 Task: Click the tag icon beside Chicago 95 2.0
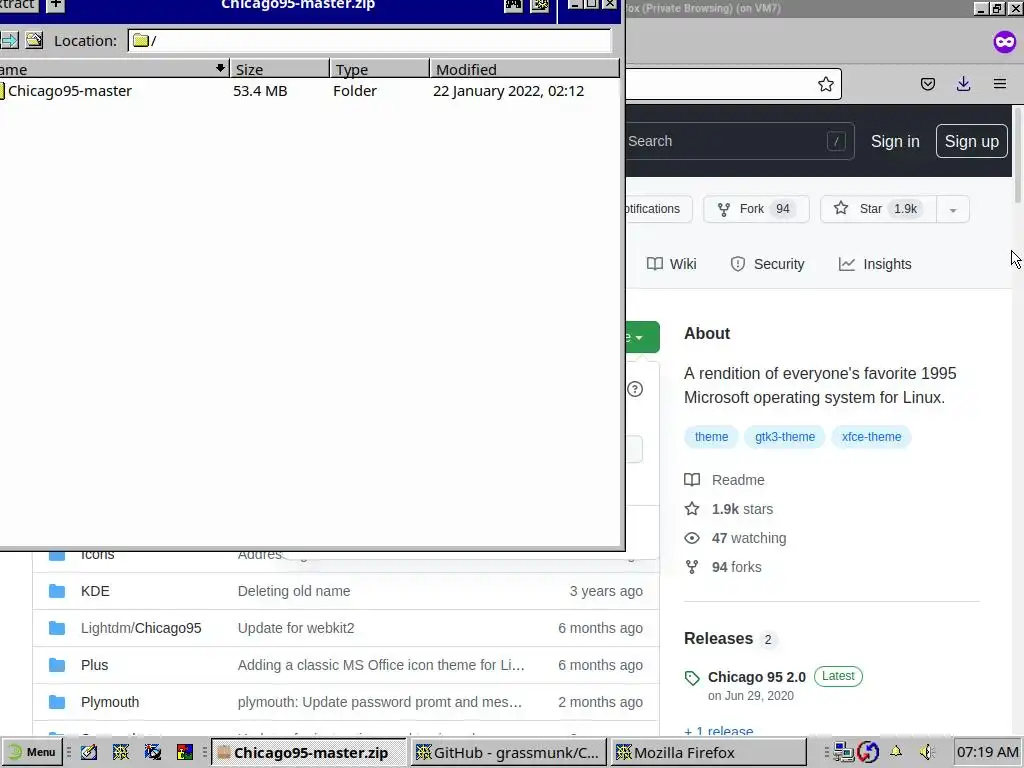pyautogui.click(x=692, y=678)
